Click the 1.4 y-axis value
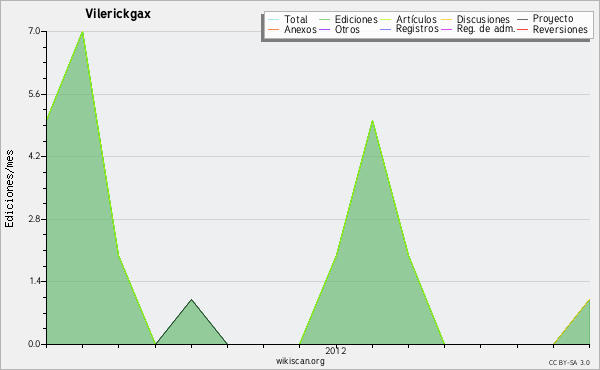The height and width of the screenshot is (370, 600). pyautogui.click(x=34, y=281)
